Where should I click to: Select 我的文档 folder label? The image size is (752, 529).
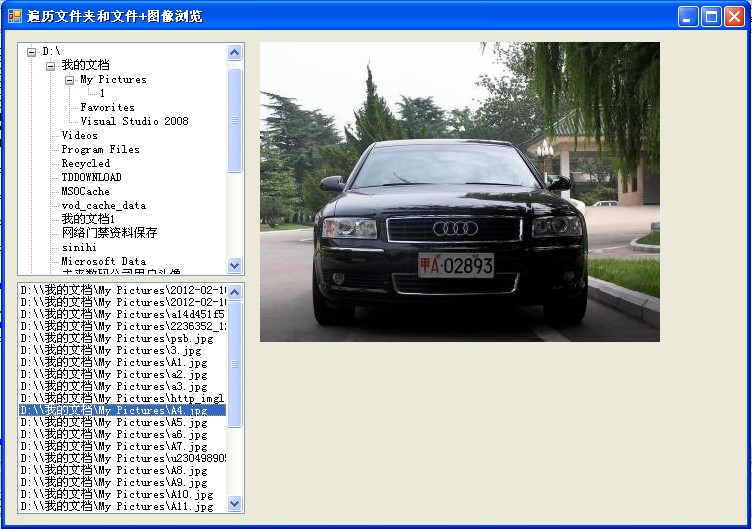(85, 65)
